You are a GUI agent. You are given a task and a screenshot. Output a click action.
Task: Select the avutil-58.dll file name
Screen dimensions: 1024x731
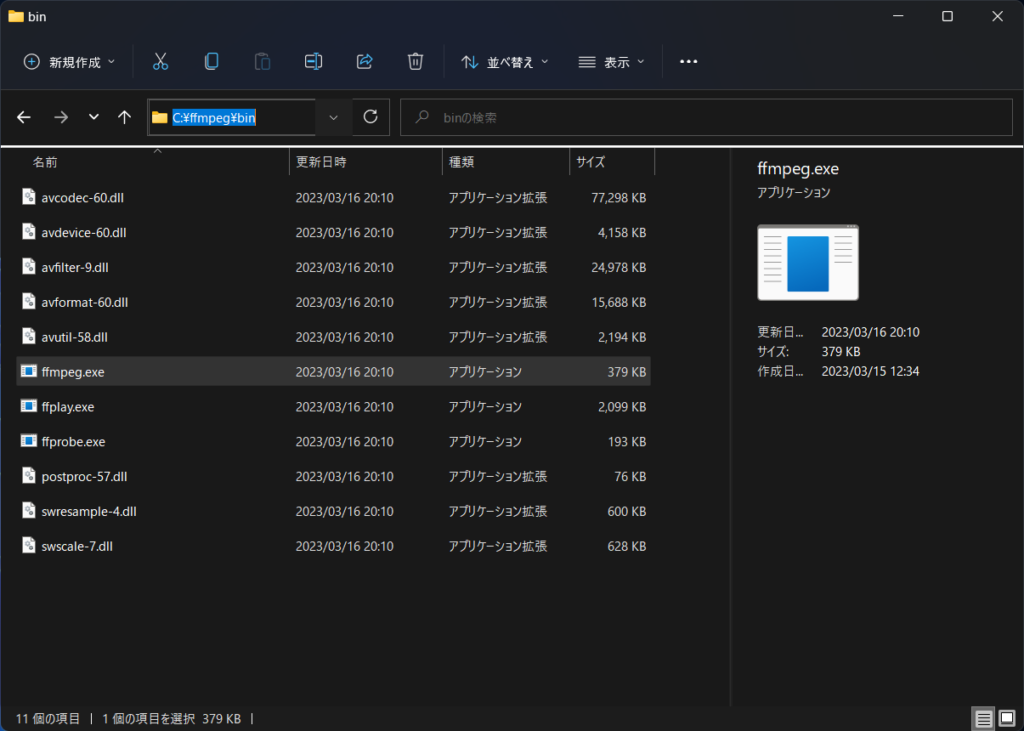74,337
